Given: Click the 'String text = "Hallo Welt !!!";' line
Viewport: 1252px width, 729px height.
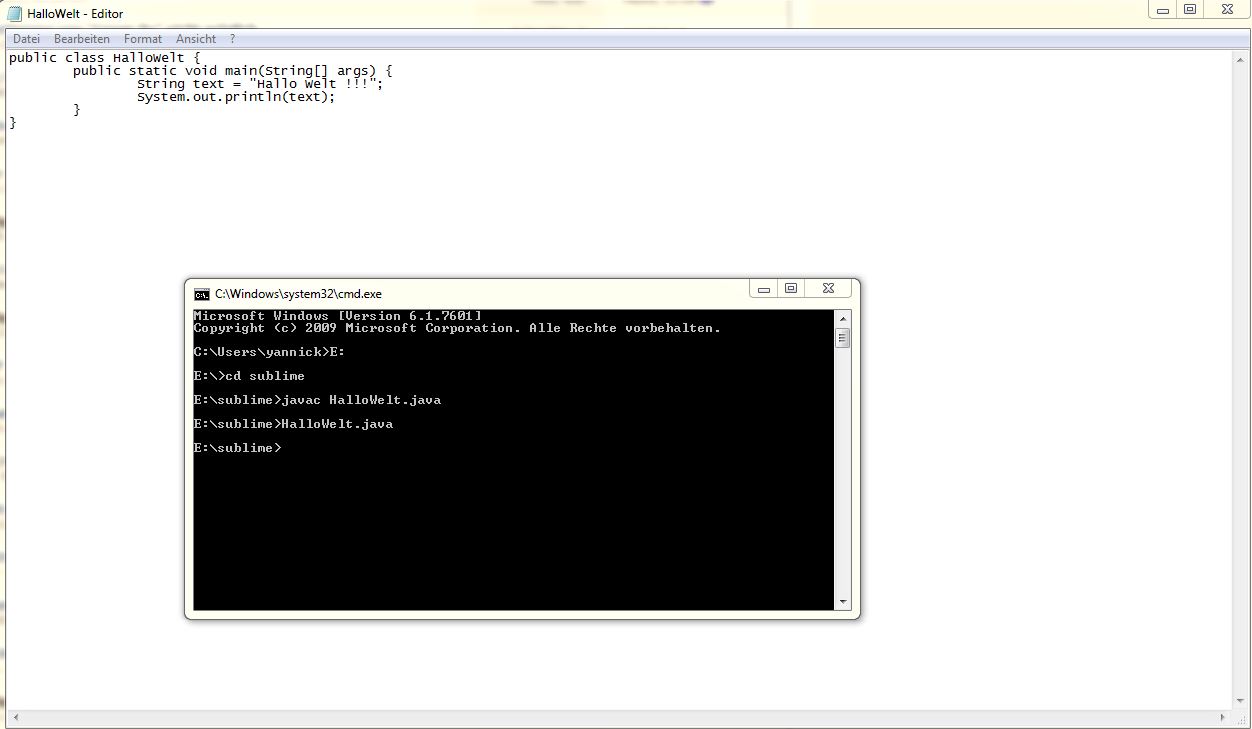Looking at the screenshot, I should (260, 84).
